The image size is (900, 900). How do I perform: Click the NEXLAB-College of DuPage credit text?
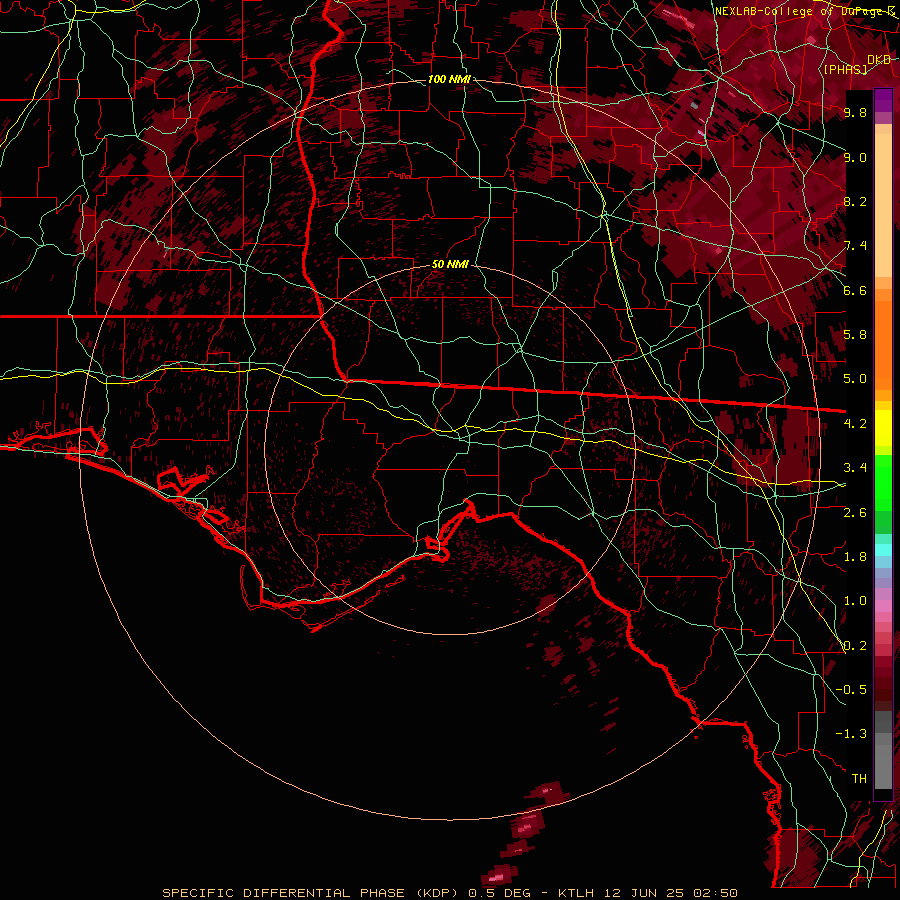tap(804, 11)
